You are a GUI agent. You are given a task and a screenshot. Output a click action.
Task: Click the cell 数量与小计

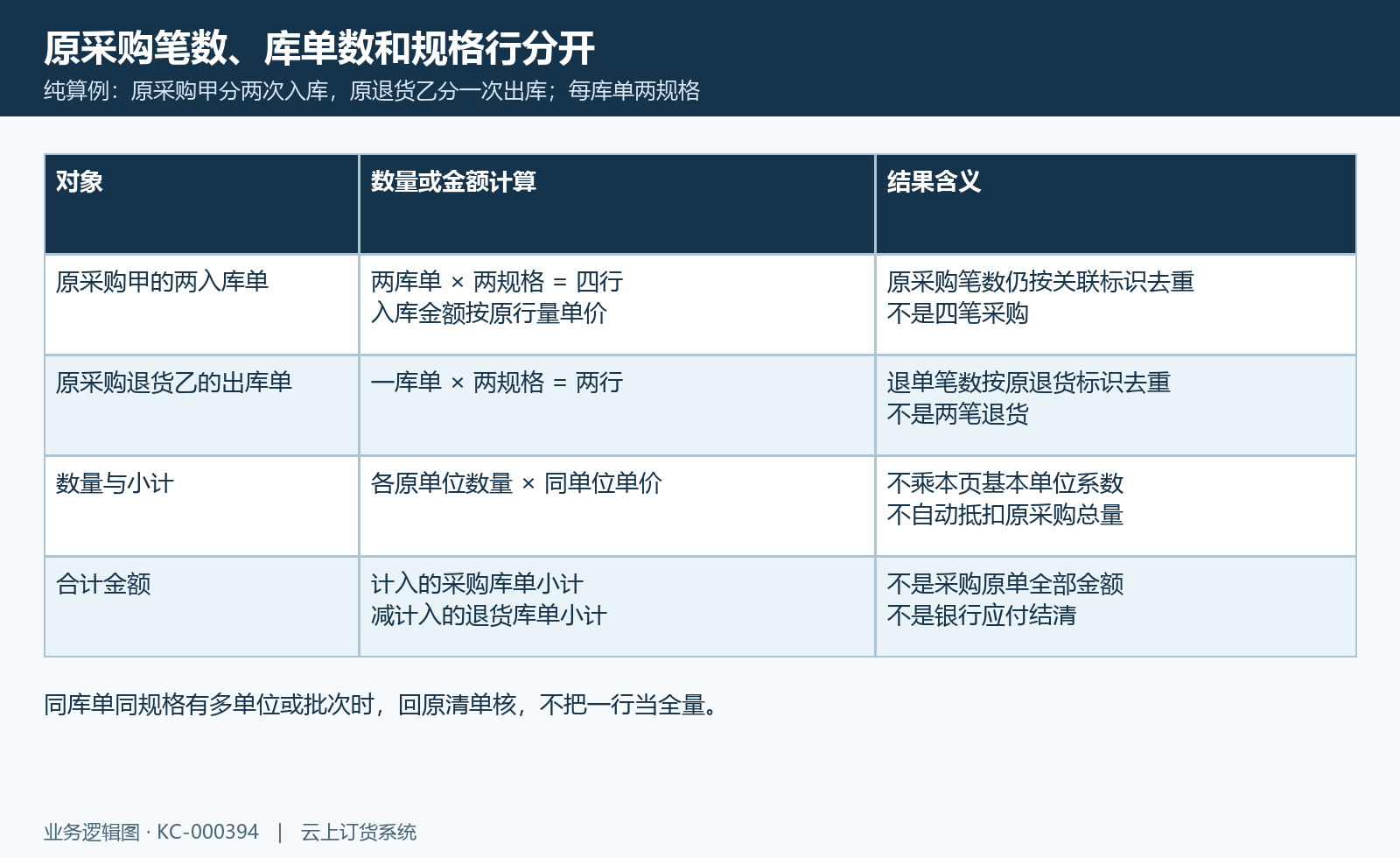pyautogui.click(x=202, y=506)
